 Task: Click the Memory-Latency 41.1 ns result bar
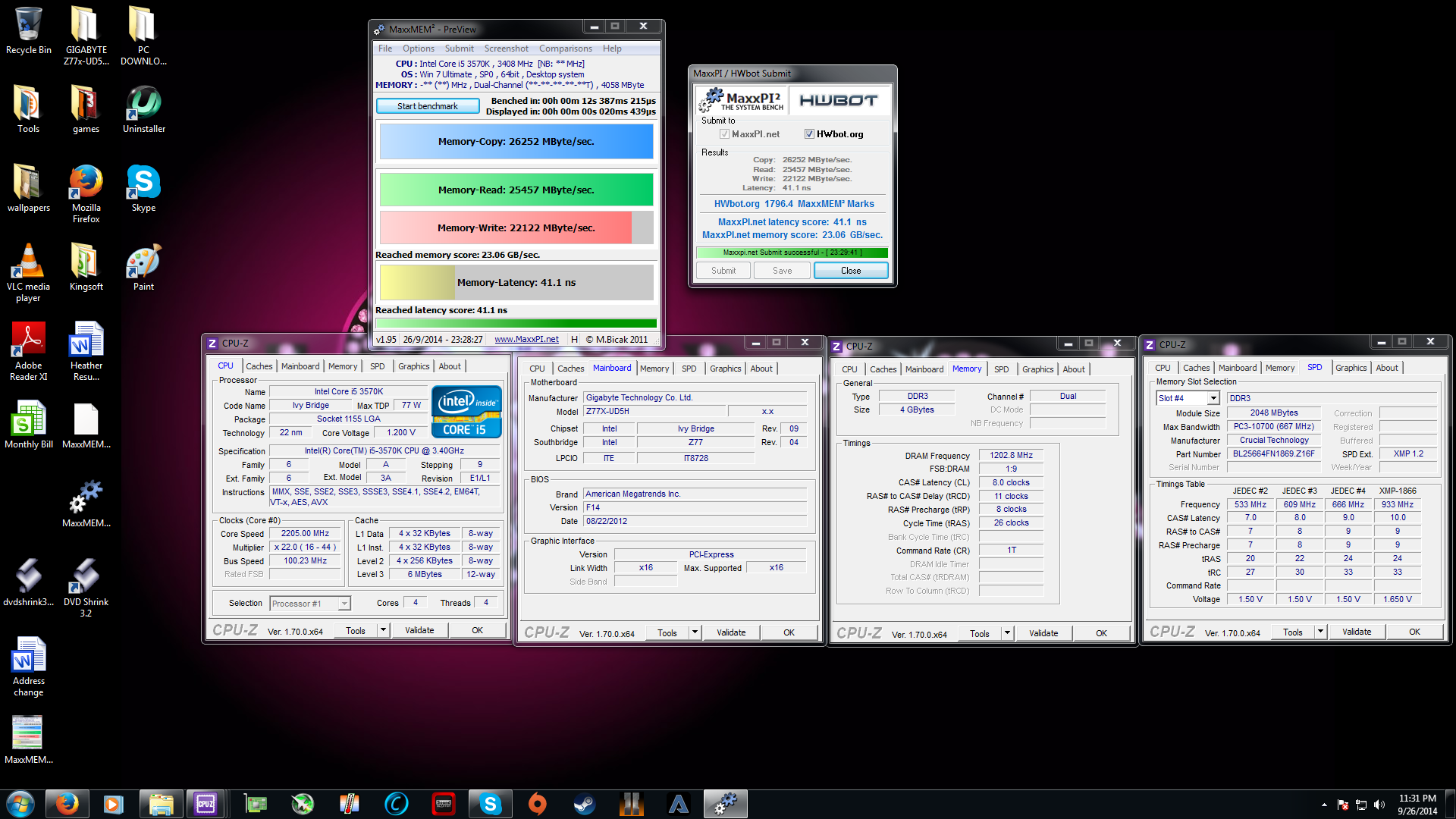tap(516, 282)
